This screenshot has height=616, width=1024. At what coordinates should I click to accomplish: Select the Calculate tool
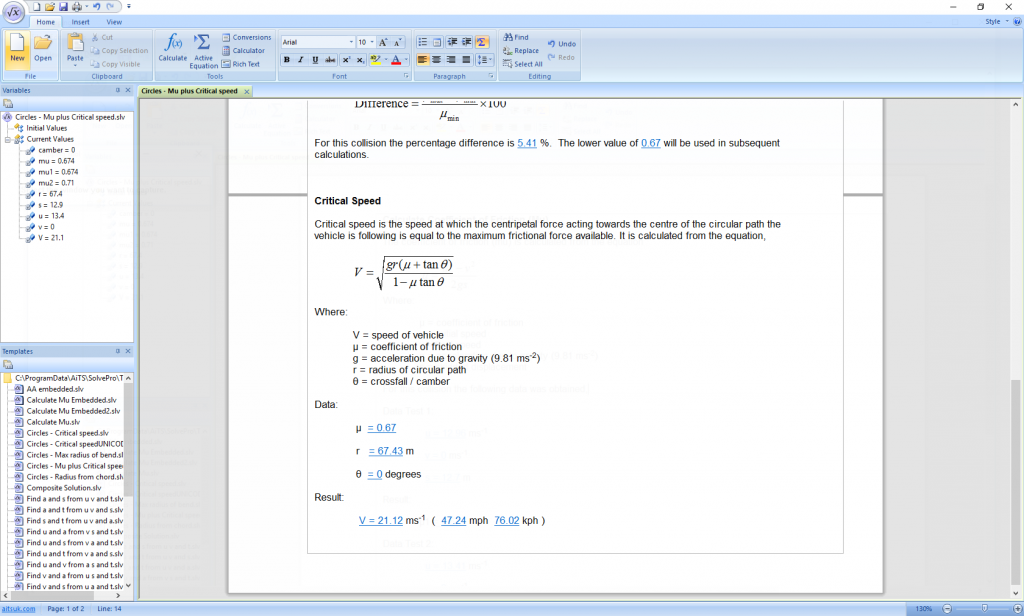click(172, 50)
